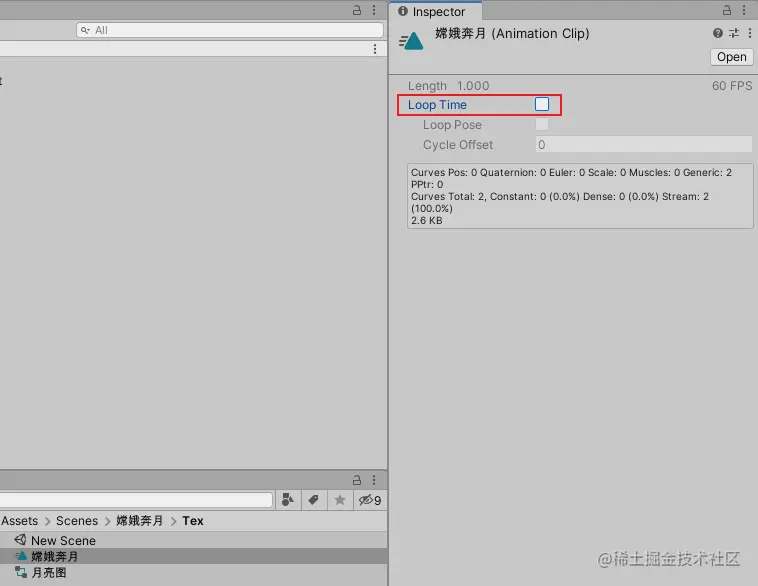The image size is (758, 586).
Task: Open top-left panel options menu
Action: coord(374,10)
